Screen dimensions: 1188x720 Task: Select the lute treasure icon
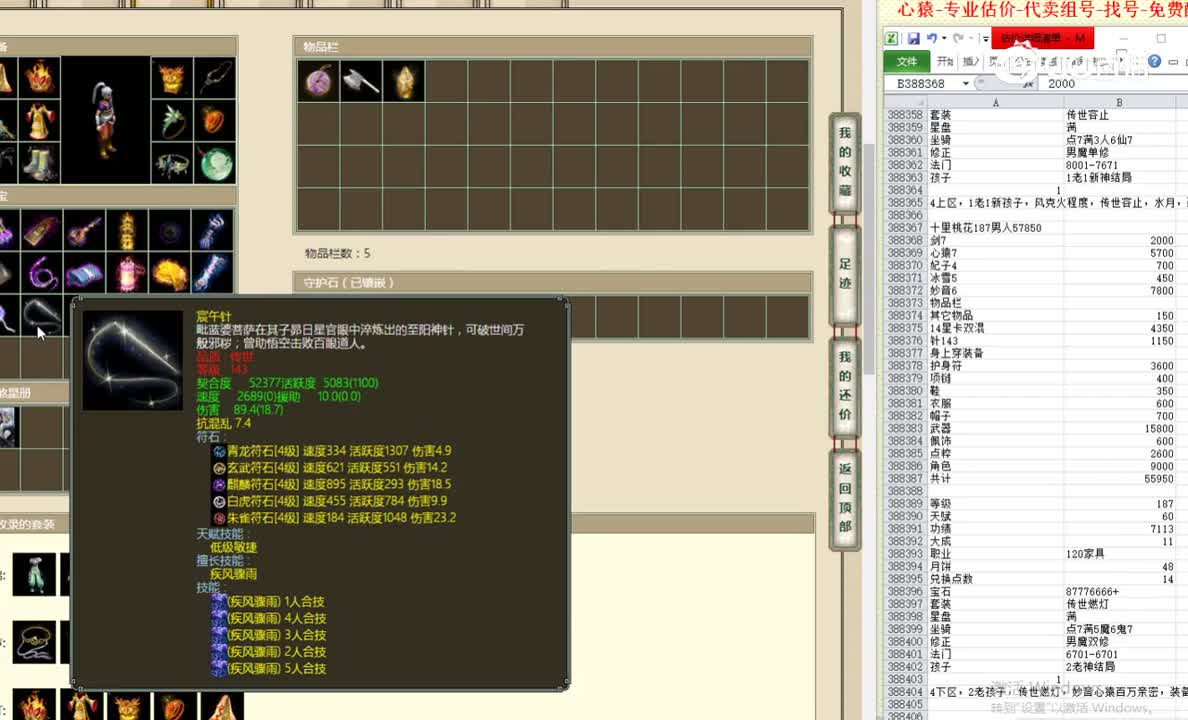[x=84, y=230]
